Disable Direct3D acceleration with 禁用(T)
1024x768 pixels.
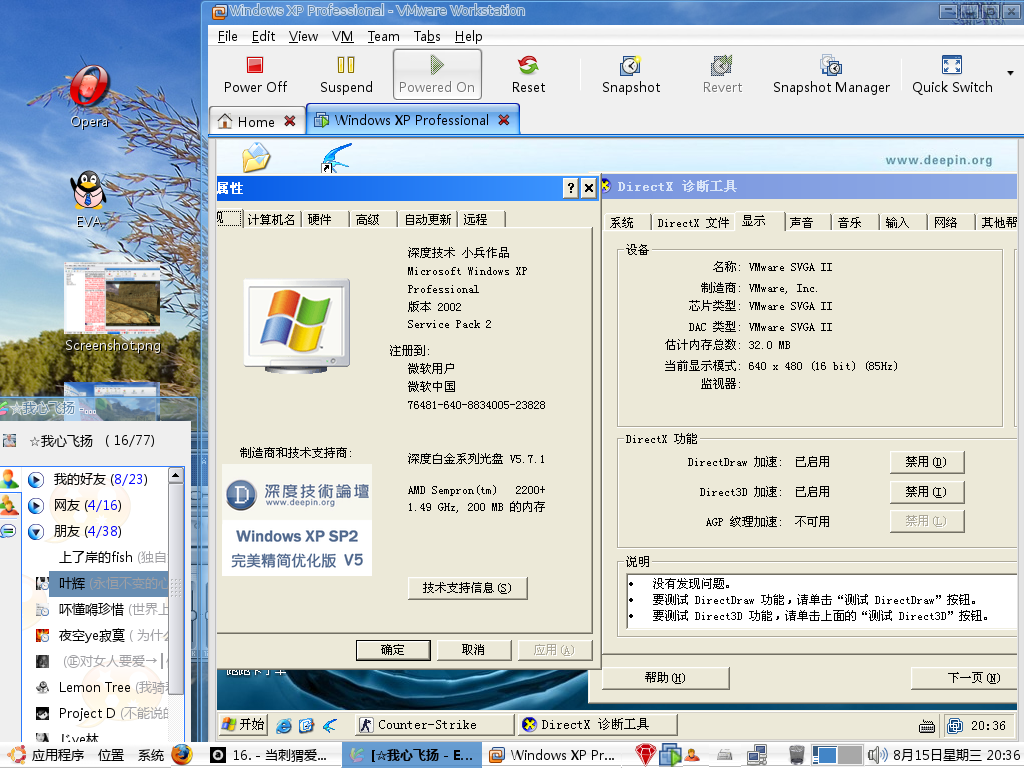[926, 492]
